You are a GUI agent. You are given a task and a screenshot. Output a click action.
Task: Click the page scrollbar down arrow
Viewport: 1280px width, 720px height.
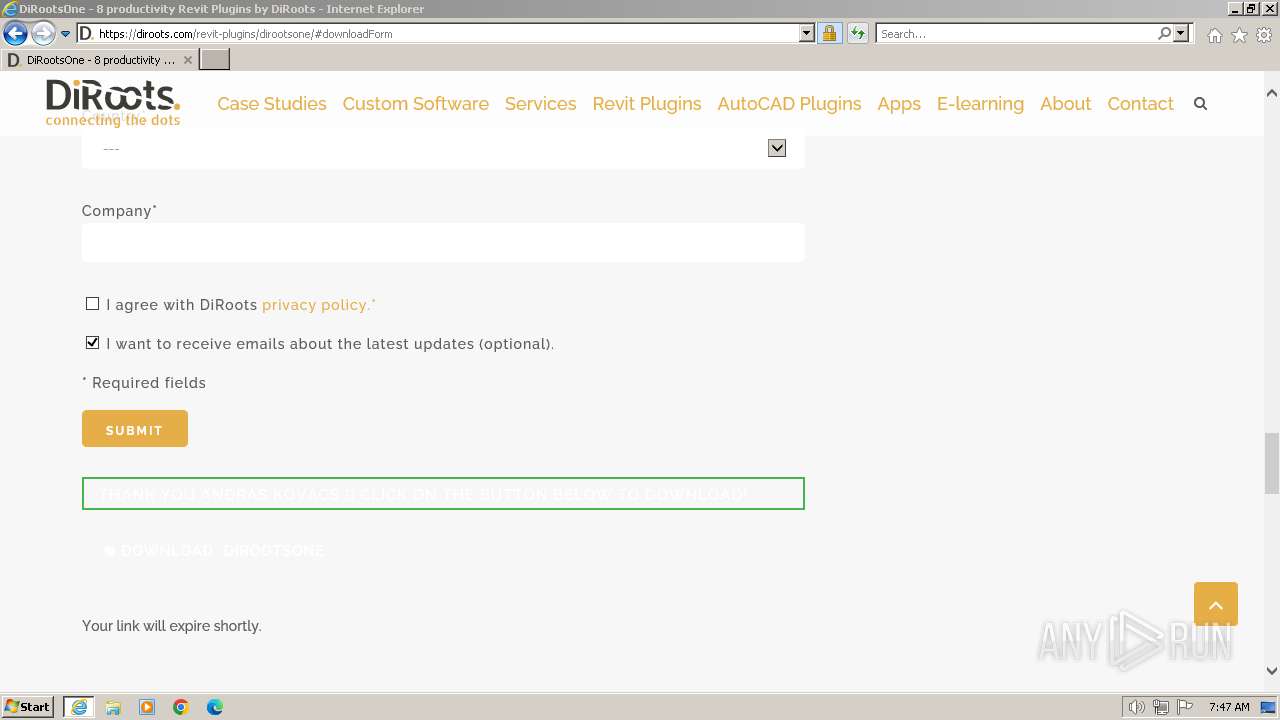click(x=1271, y=671)
